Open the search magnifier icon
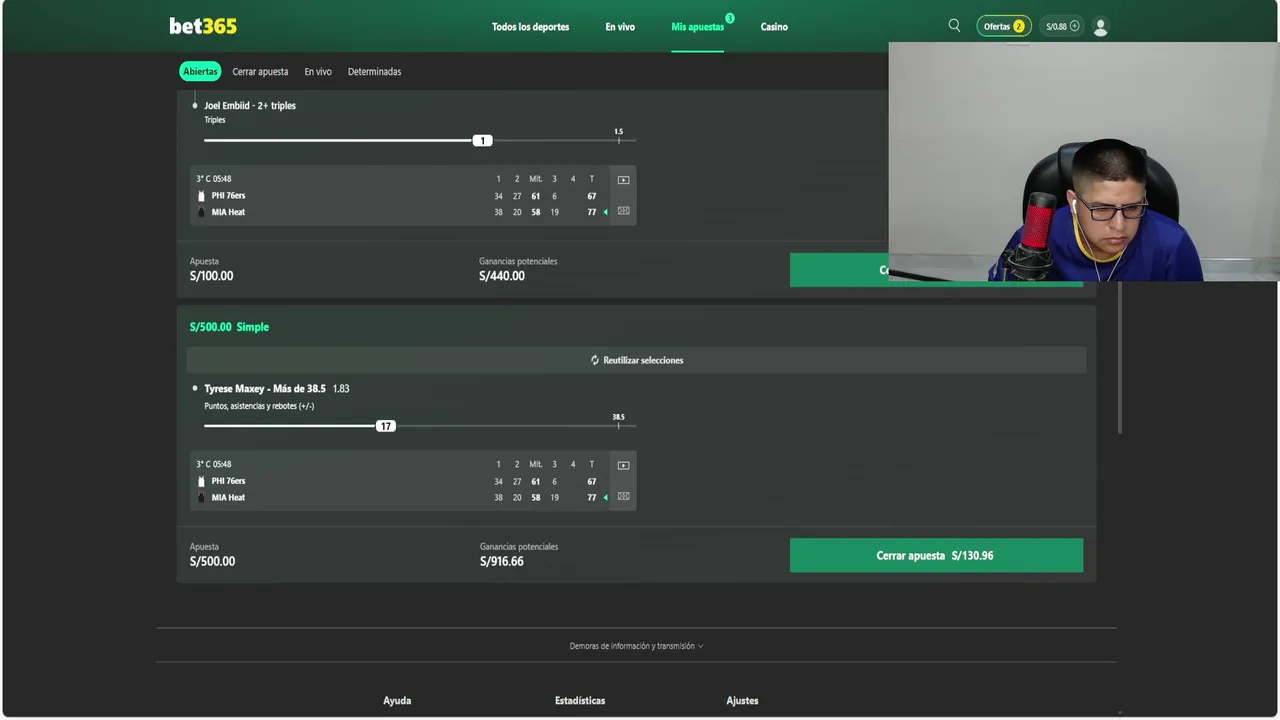Image resolution: width=1280 pixels, height=720 pixels. (954, 26)
